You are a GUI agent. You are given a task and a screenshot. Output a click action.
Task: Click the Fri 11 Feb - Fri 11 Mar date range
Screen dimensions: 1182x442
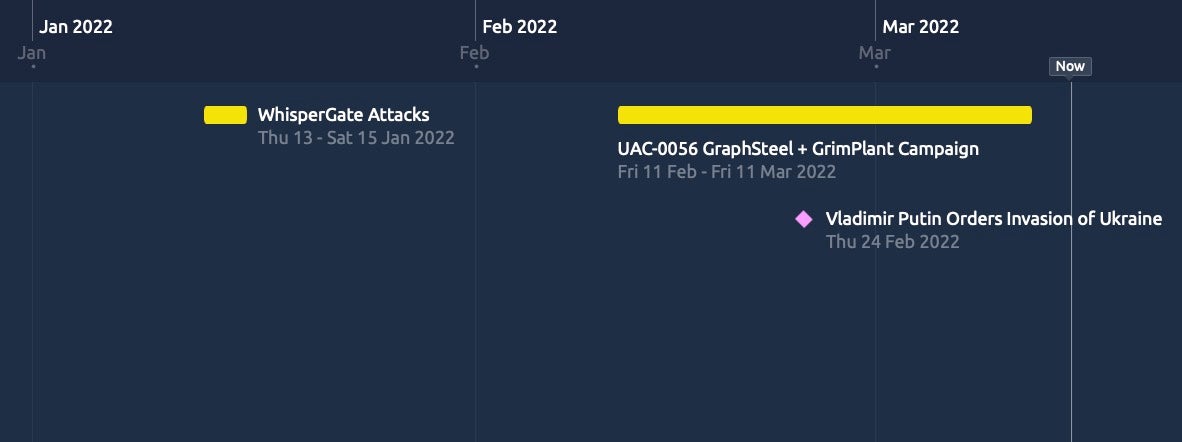coord(726,172)
